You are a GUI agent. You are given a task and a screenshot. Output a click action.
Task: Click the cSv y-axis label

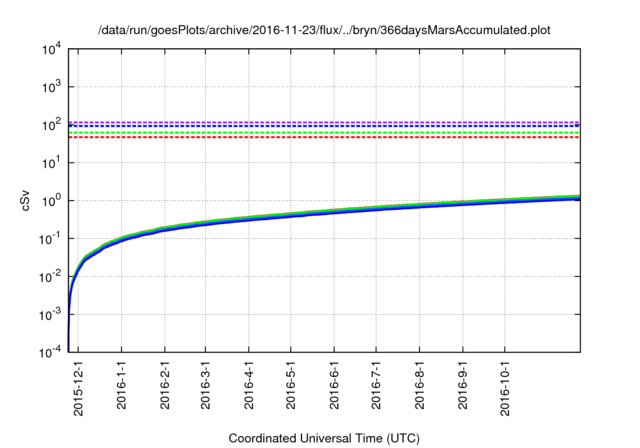tap(25, 200)
